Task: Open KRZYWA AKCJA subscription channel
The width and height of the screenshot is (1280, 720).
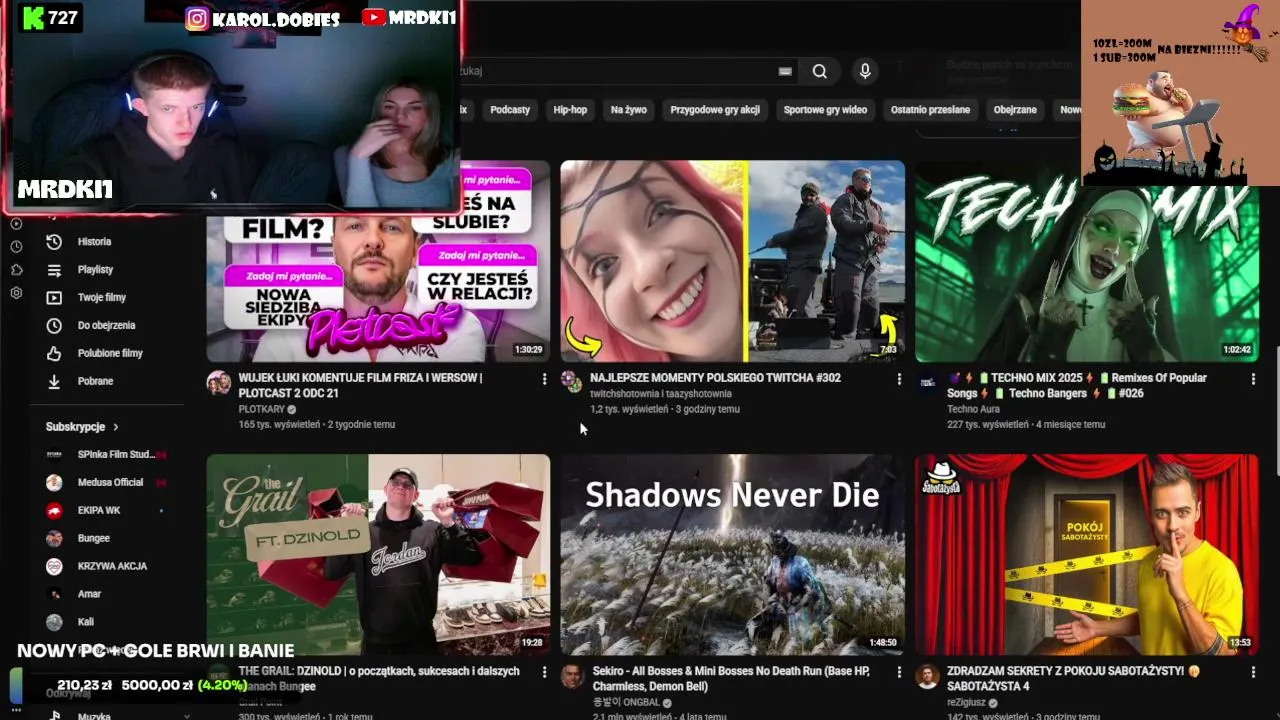Action: click(106, 566)
